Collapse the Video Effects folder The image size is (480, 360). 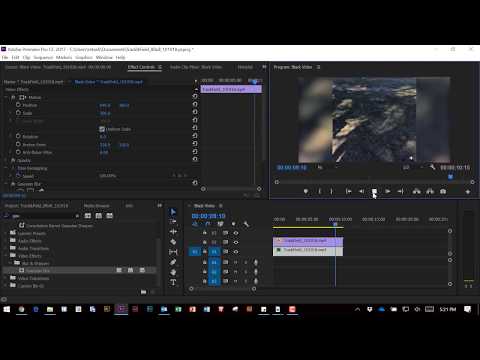(x=6, y=256)
